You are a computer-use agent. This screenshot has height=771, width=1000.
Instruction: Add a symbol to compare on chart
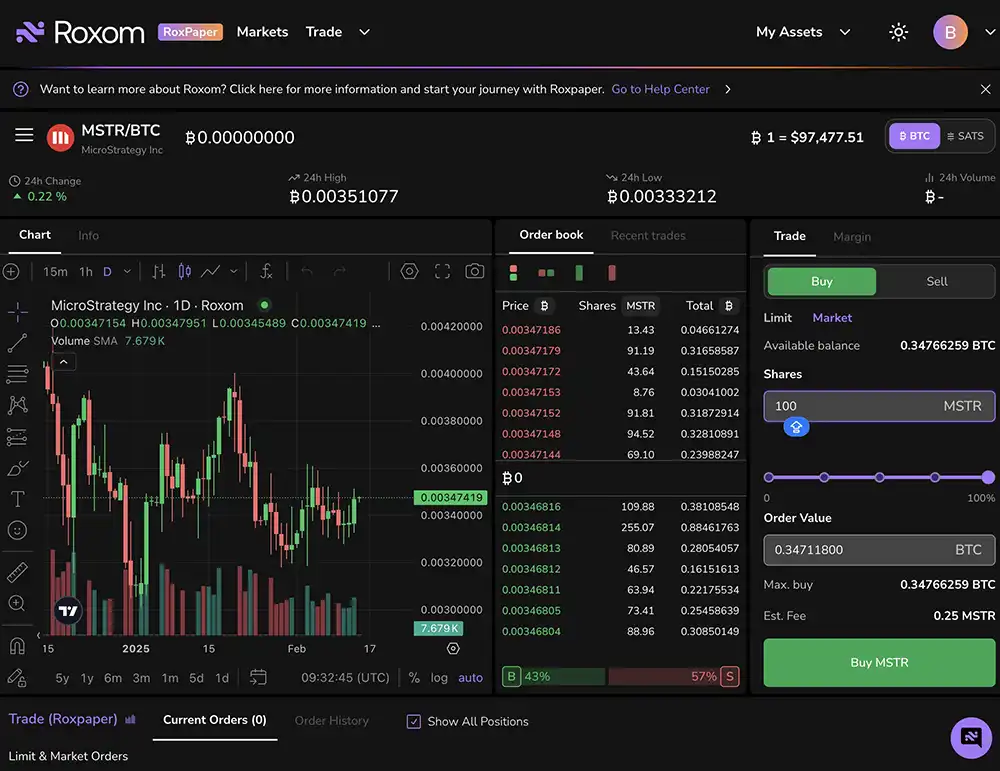[x=11, y=272]
